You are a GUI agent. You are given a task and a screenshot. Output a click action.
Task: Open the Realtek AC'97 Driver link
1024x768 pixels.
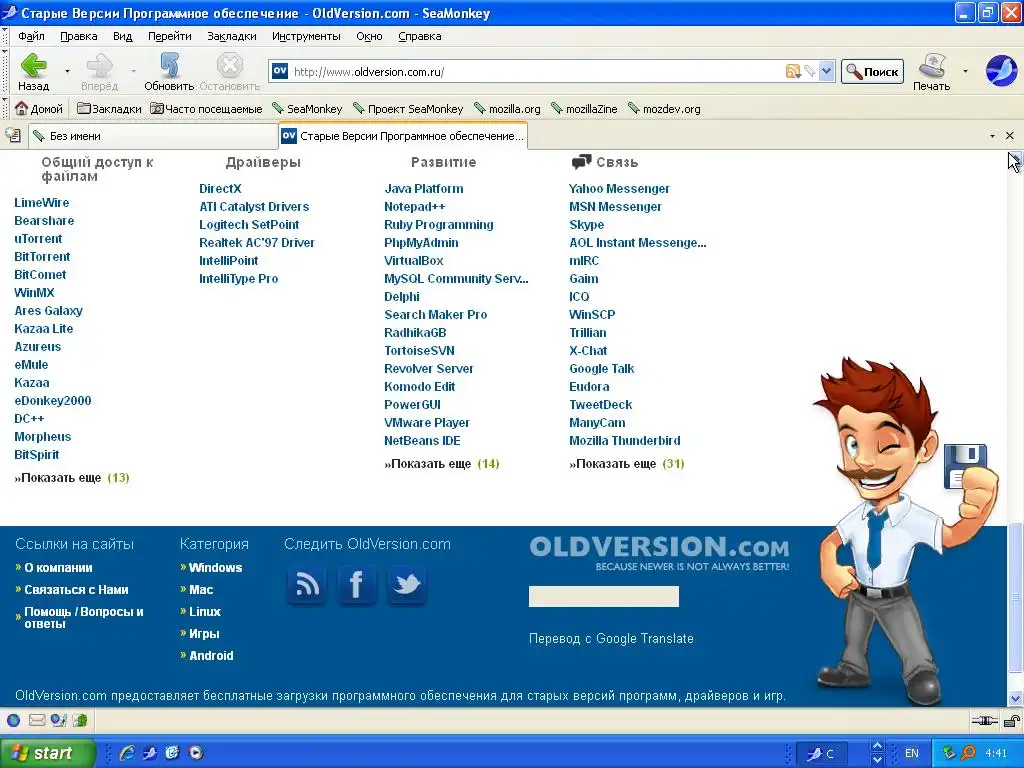point(257,242)
